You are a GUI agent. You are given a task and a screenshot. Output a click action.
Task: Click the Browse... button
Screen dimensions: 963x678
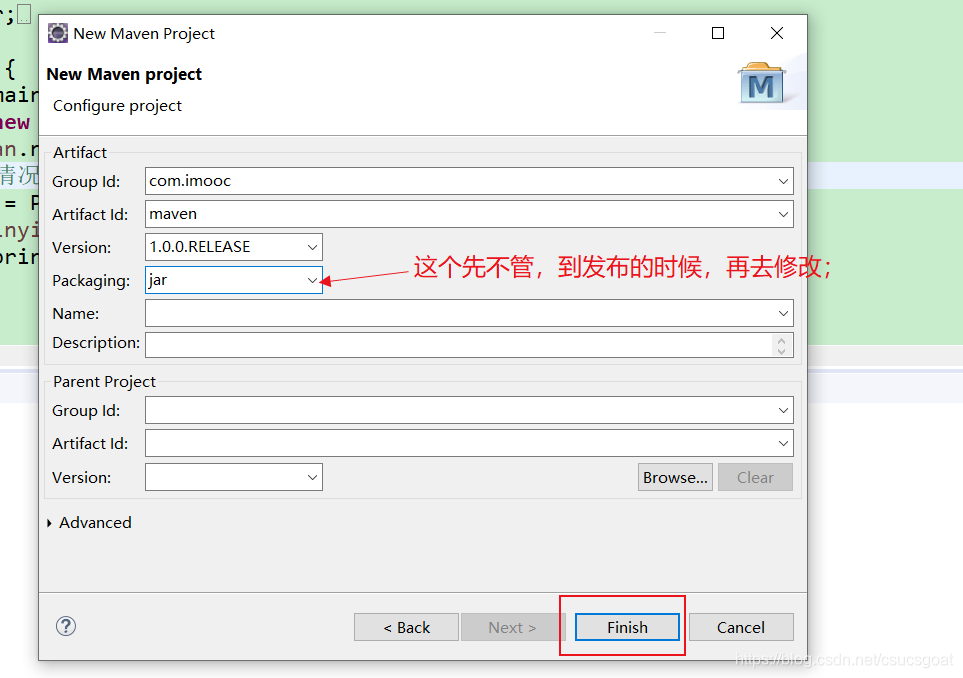(x=675, y=477)
